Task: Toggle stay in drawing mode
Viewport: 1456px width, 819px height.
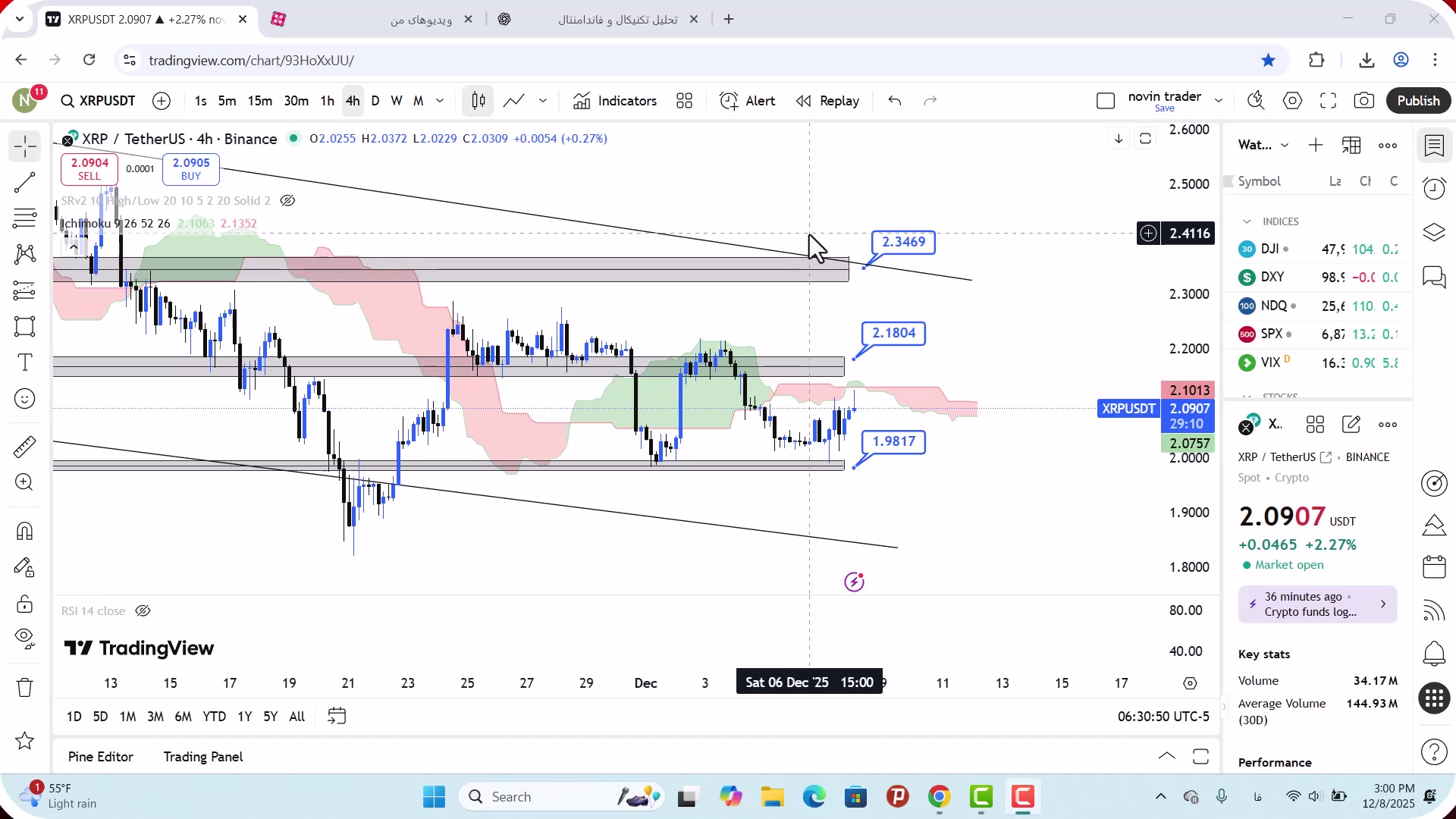Action: (x=24, y=568)
